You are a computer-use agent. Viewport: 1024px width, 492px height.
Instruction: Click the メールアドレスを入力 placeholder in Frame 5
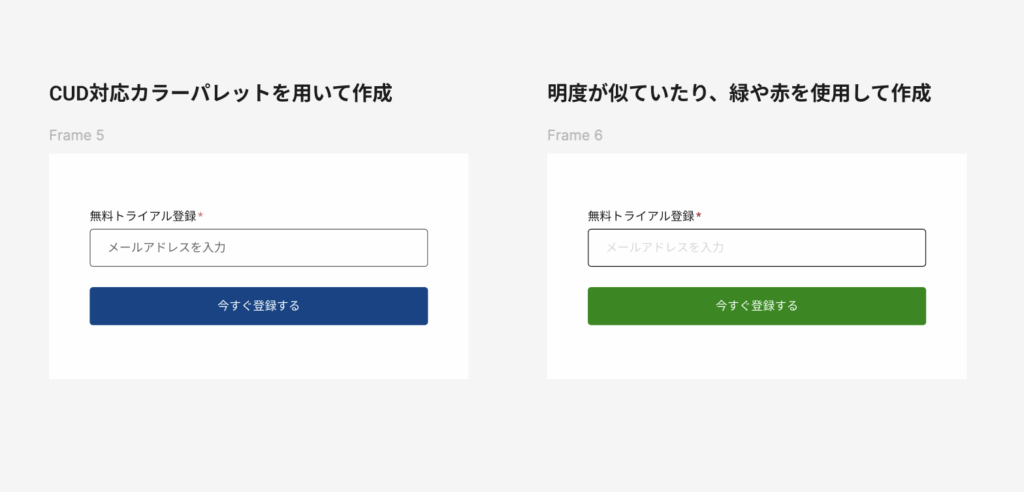(x=167, y=248)
